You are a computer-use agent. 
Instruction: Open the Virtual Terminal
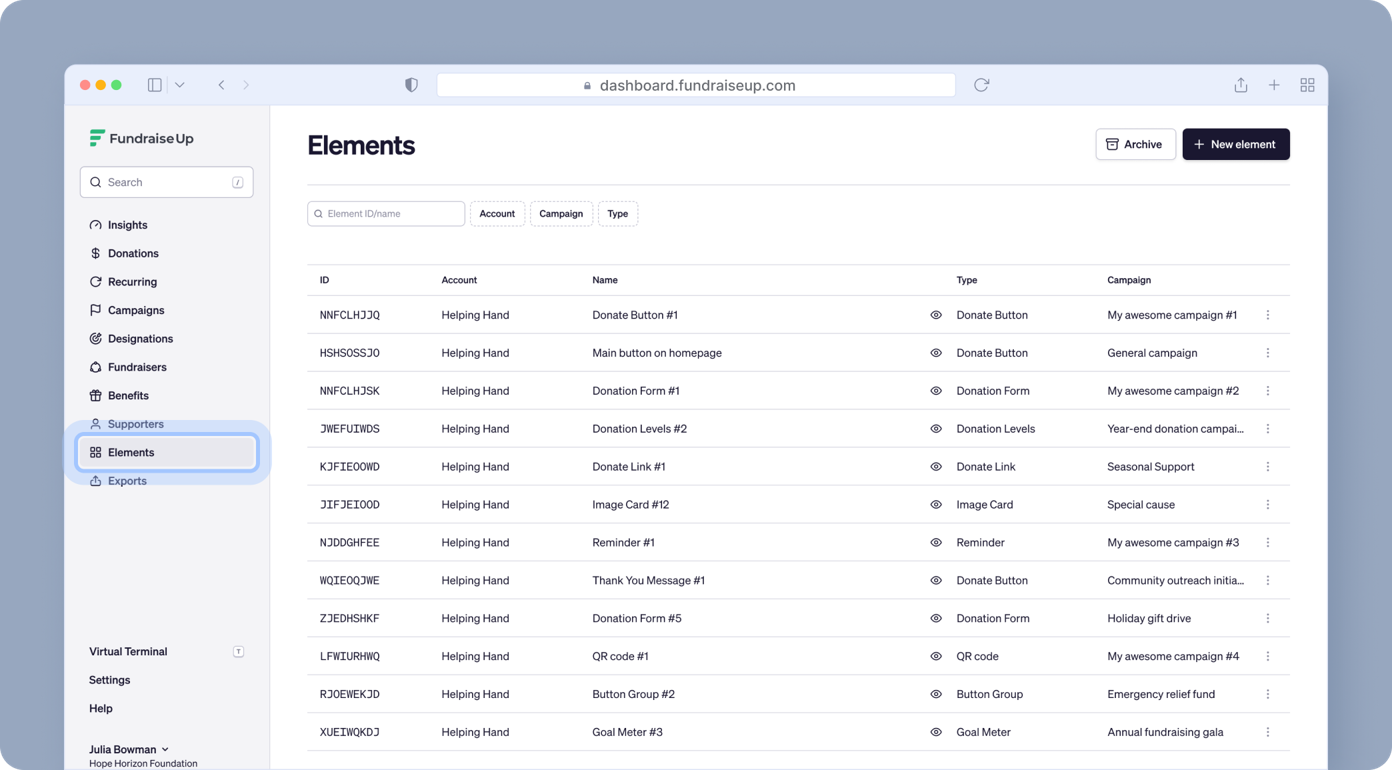click(128, 651)
